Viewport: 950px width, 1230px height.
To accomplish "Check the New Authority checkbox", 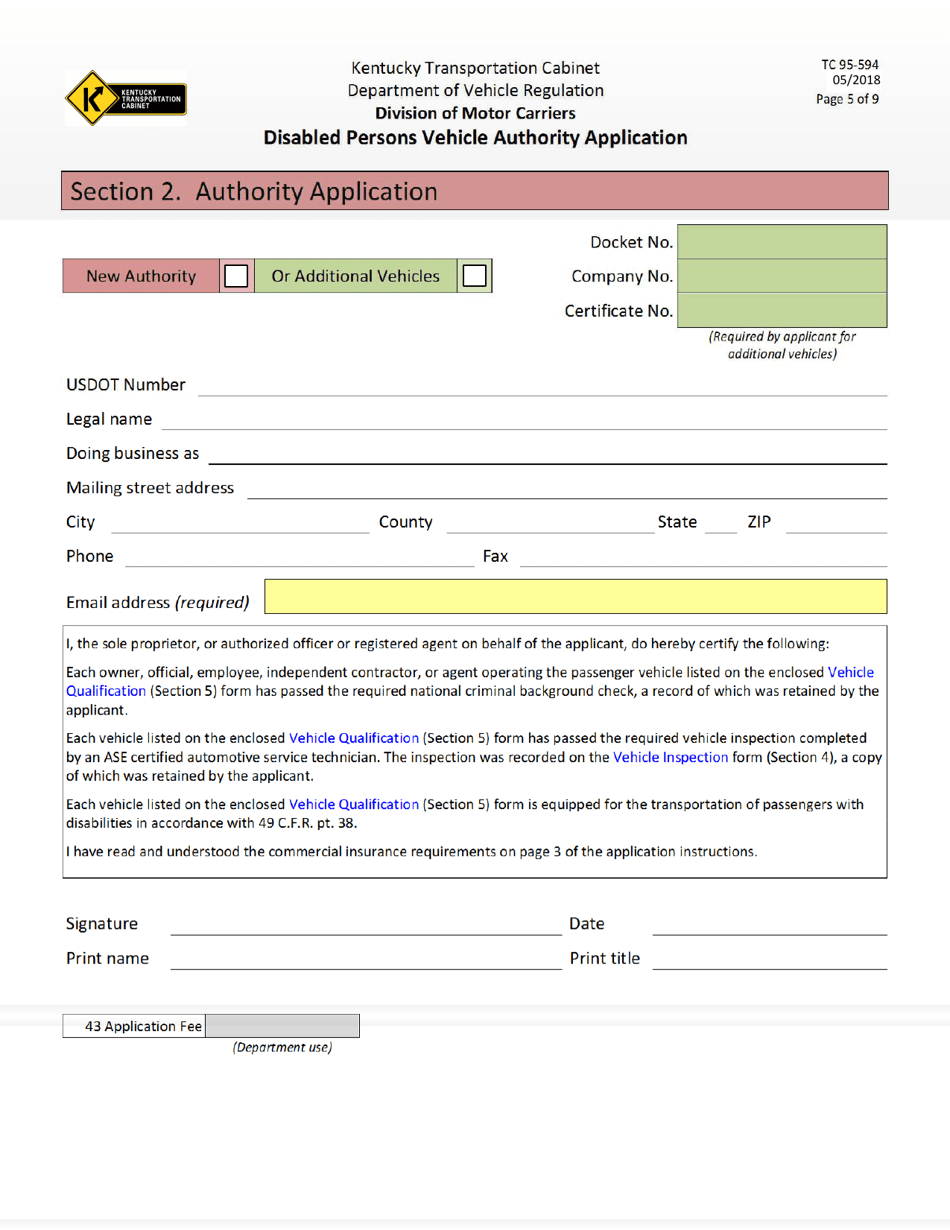I will click(x=236, y=276).
